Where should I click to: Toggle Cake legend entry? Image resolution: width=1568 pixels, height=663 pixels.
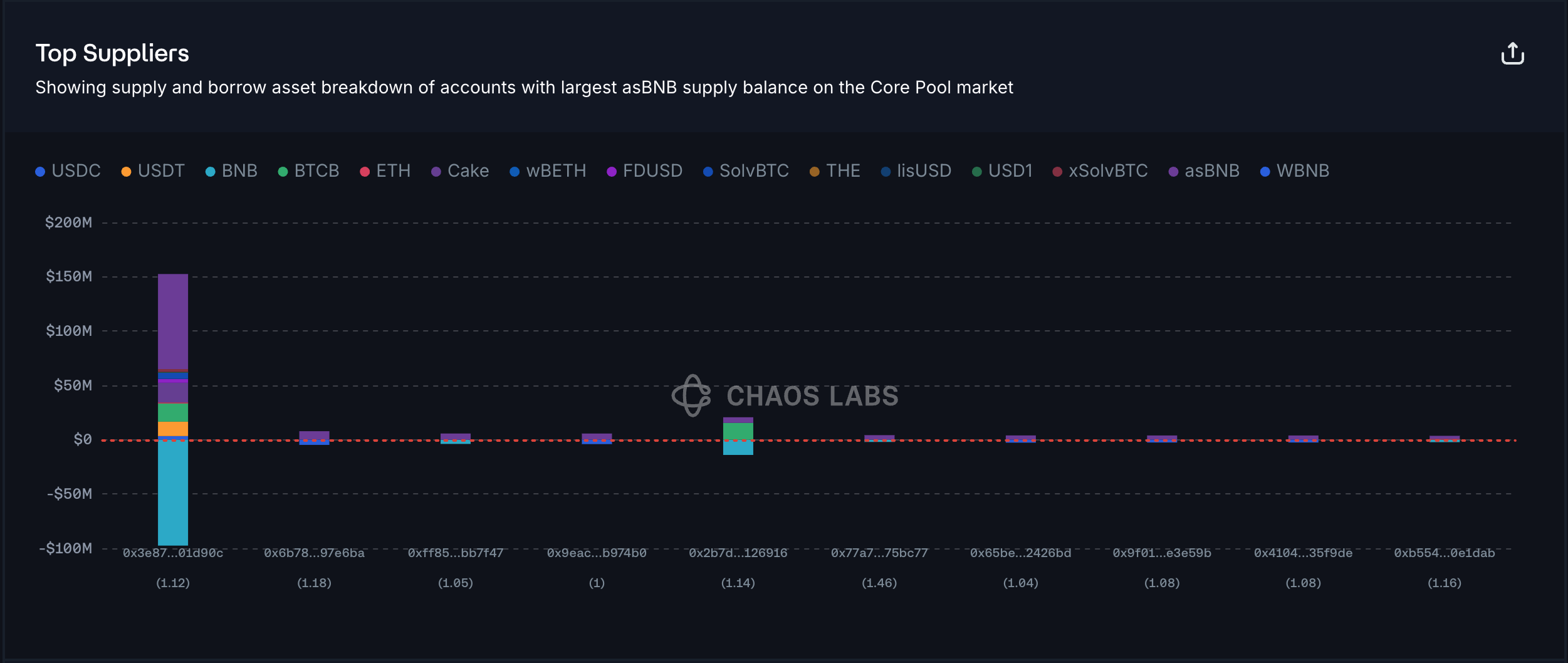[x=460, y=171]
